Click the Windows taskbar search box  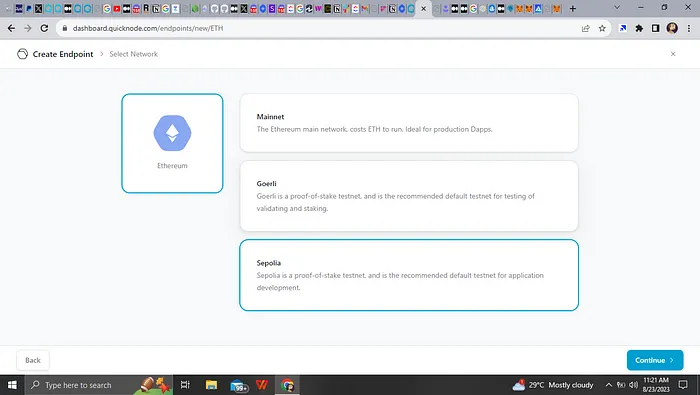pos(98,385)
